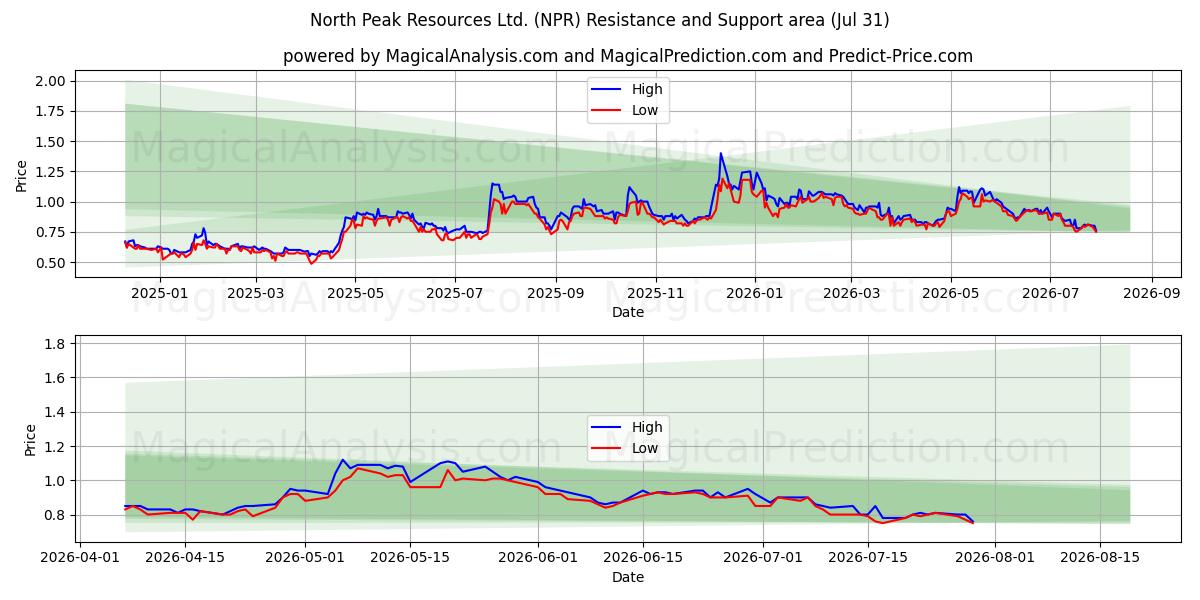Click the 'High' legend entry in bottom chart
The image size is (1200, 600).
[647, 427]
